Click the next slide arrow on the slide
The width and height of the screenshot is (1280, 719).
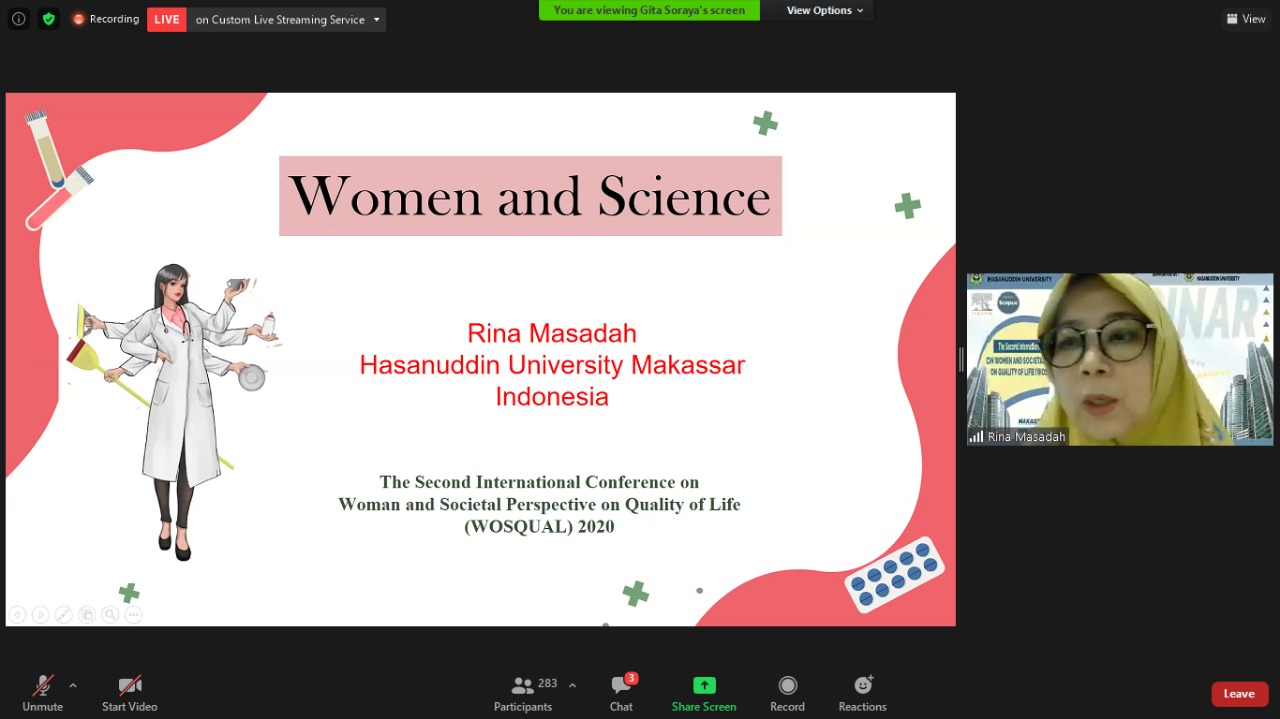tap(40, 615)
